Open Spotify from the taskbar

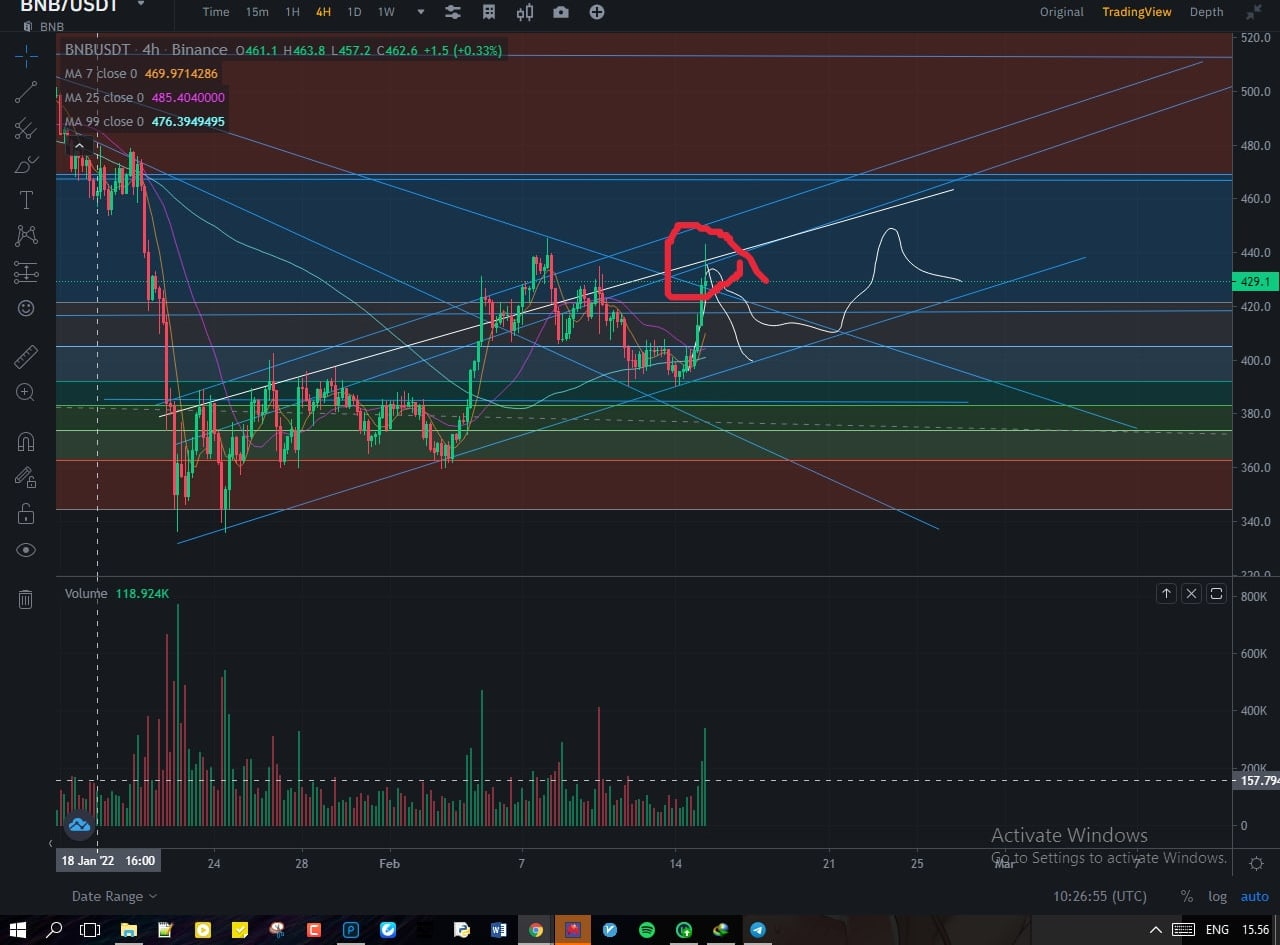tap(646, 930)
